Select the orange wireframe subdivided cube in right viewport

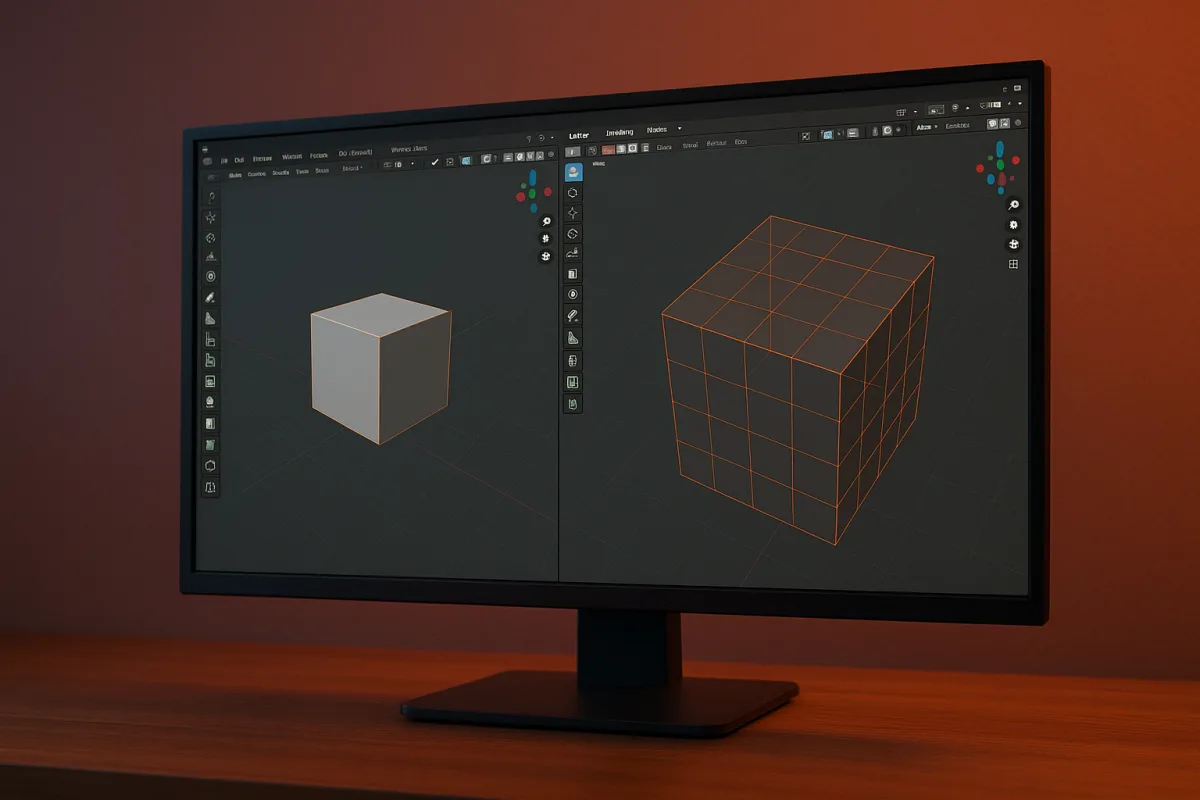[x=798, y=380]
